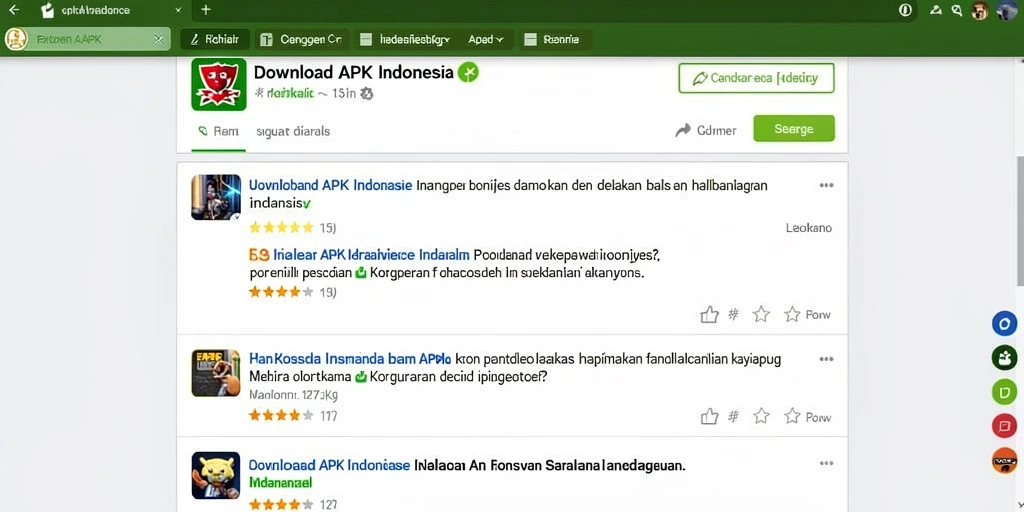Viewport: 1024px width, 512px height.
Task: Click the red icon in the right sidebar
Action: 1004,426
